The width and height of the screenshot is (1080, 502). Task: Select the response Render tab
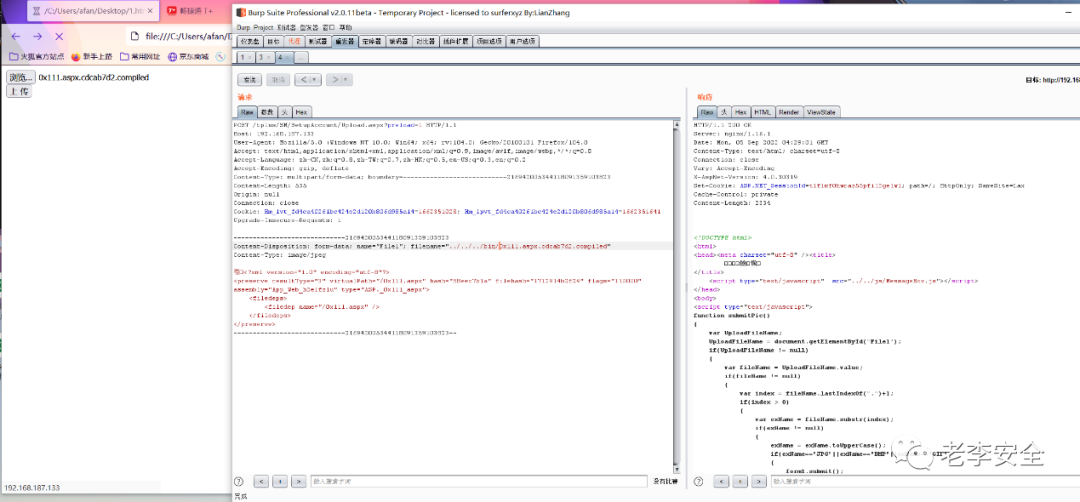click(x=789, y=112)
